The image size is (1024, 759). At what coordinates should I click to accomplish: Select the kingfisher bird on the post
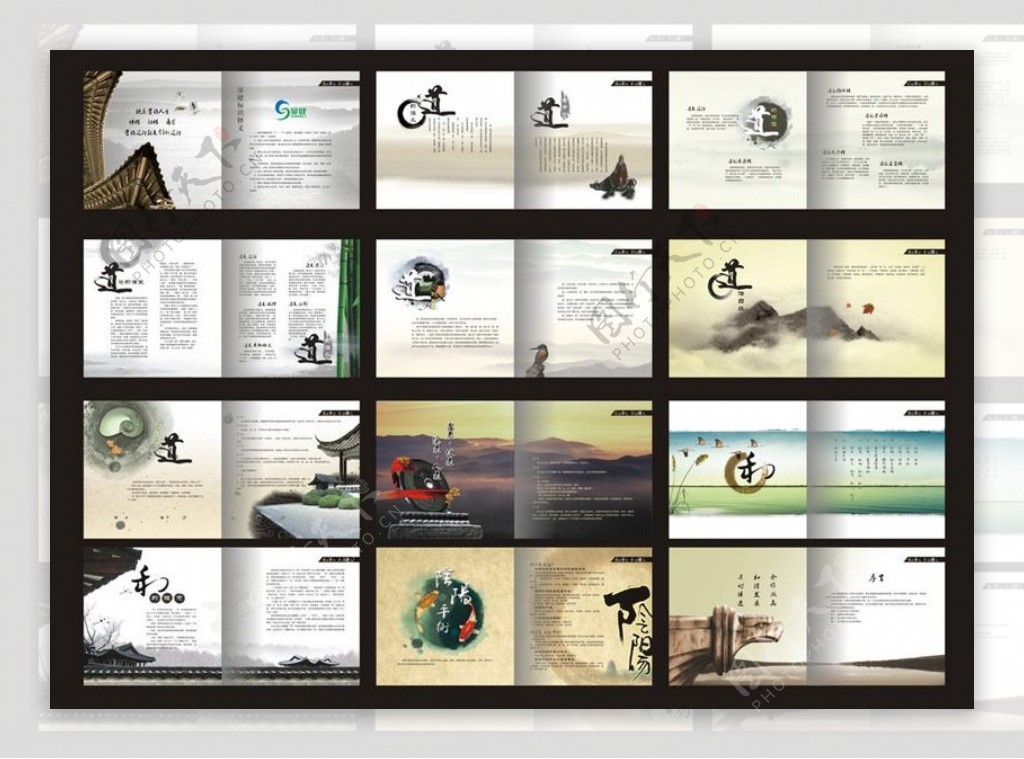[536, 355]
